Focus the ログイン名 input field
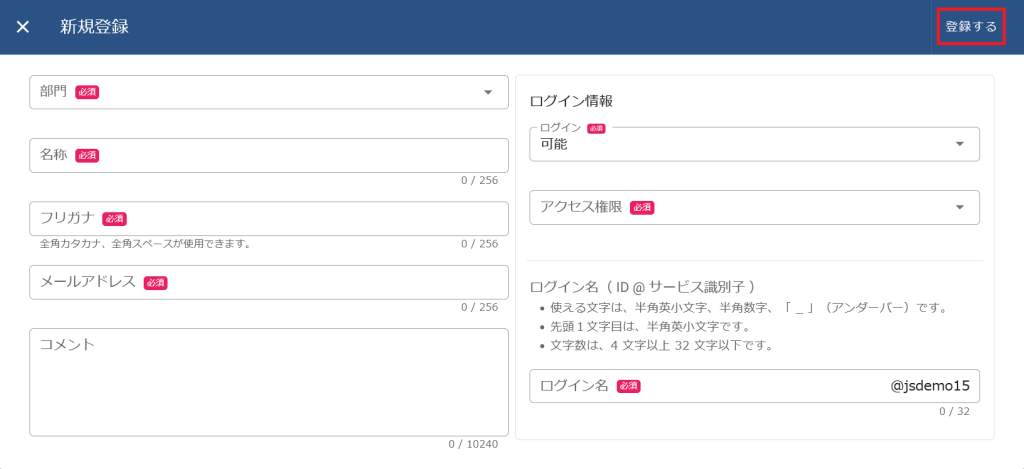 click(750, 386)
